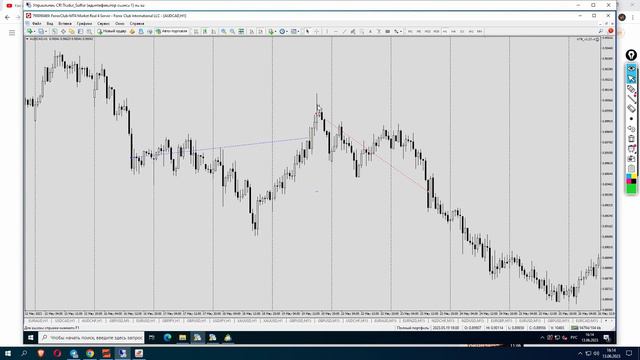Click the Zoom In magnifier icon

(224, 31)
